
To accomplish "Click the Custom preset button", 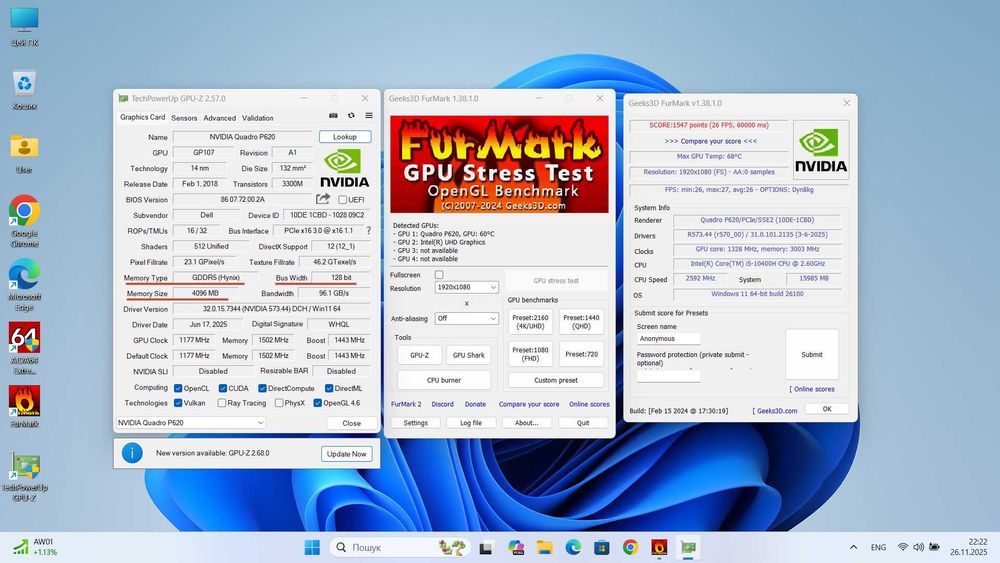I will pos(555,380).
